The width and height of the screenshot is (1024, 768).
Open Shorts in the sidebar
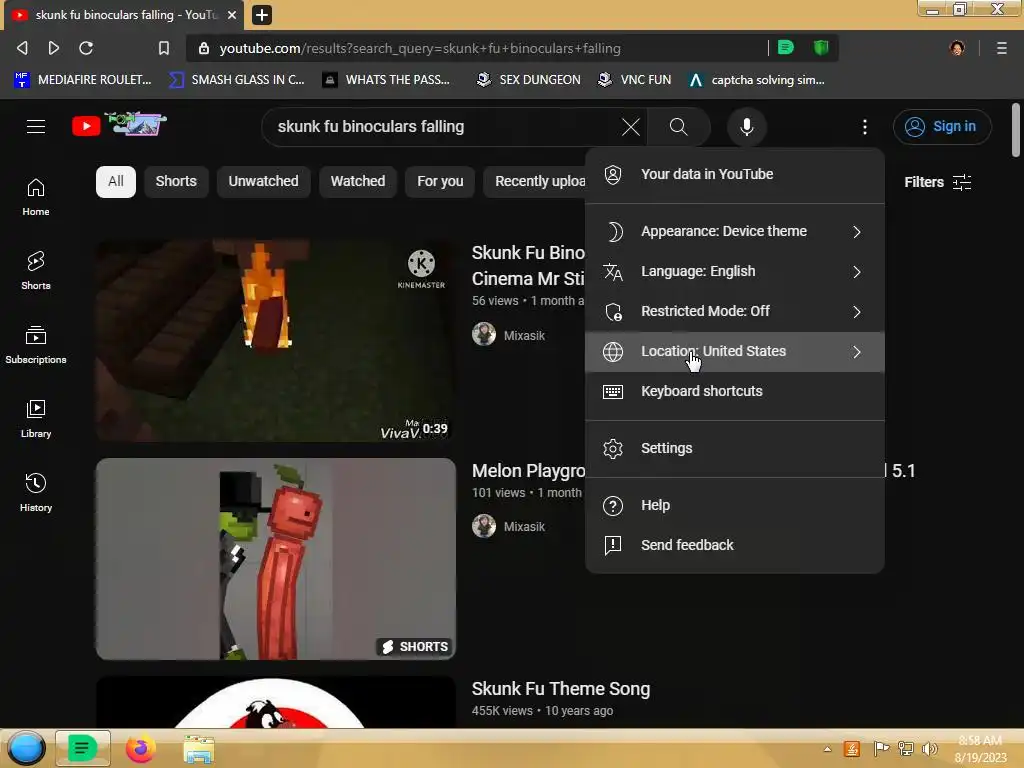click(36, 271)
